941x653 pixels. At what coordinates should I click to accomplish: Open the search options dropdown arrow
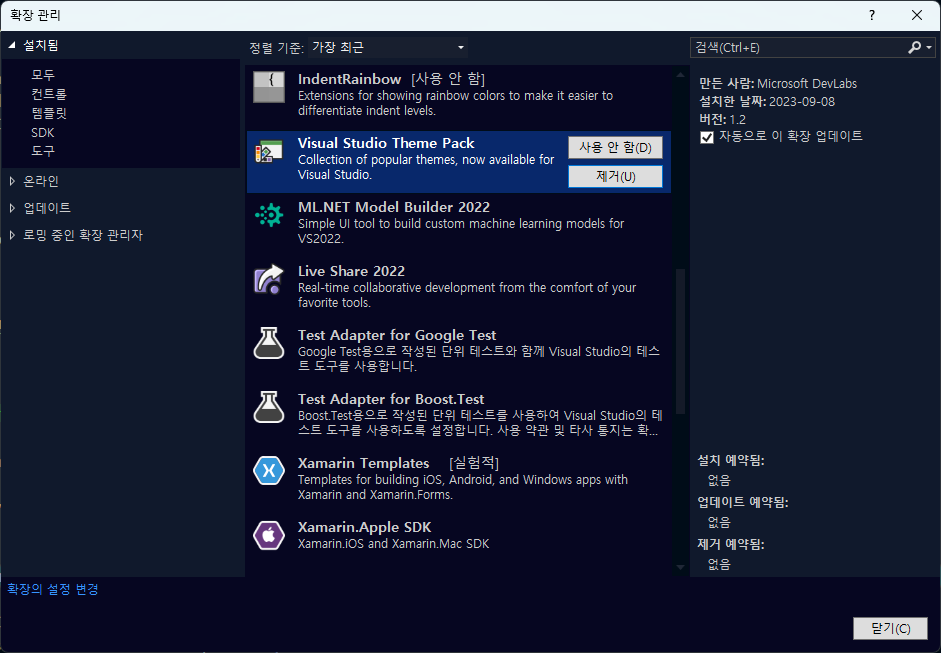click(x=929, y=47)
